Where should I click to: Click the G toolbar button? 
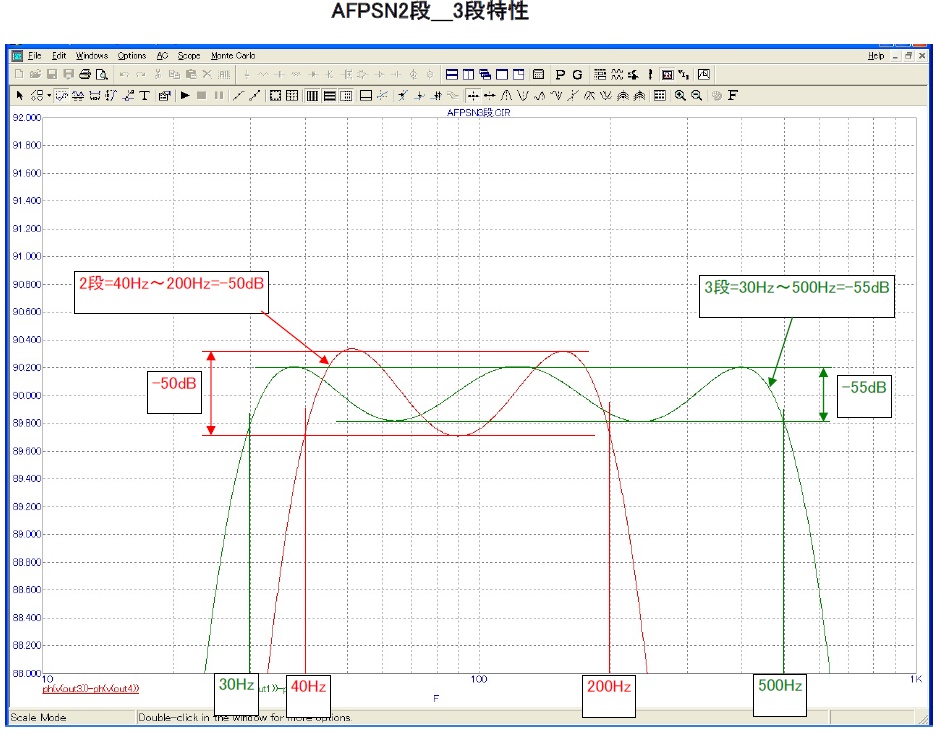click(577, 75)
